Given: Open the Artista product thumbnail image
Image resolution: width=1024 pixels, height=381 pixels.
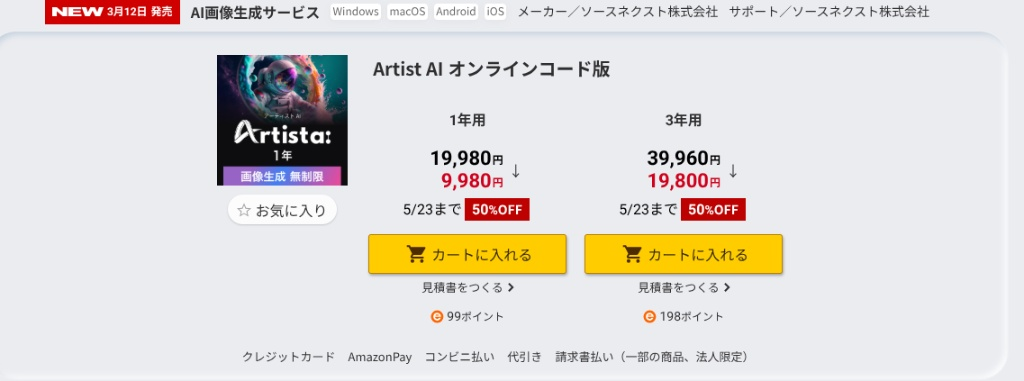Looking at the screenshot, I should 282,120.
